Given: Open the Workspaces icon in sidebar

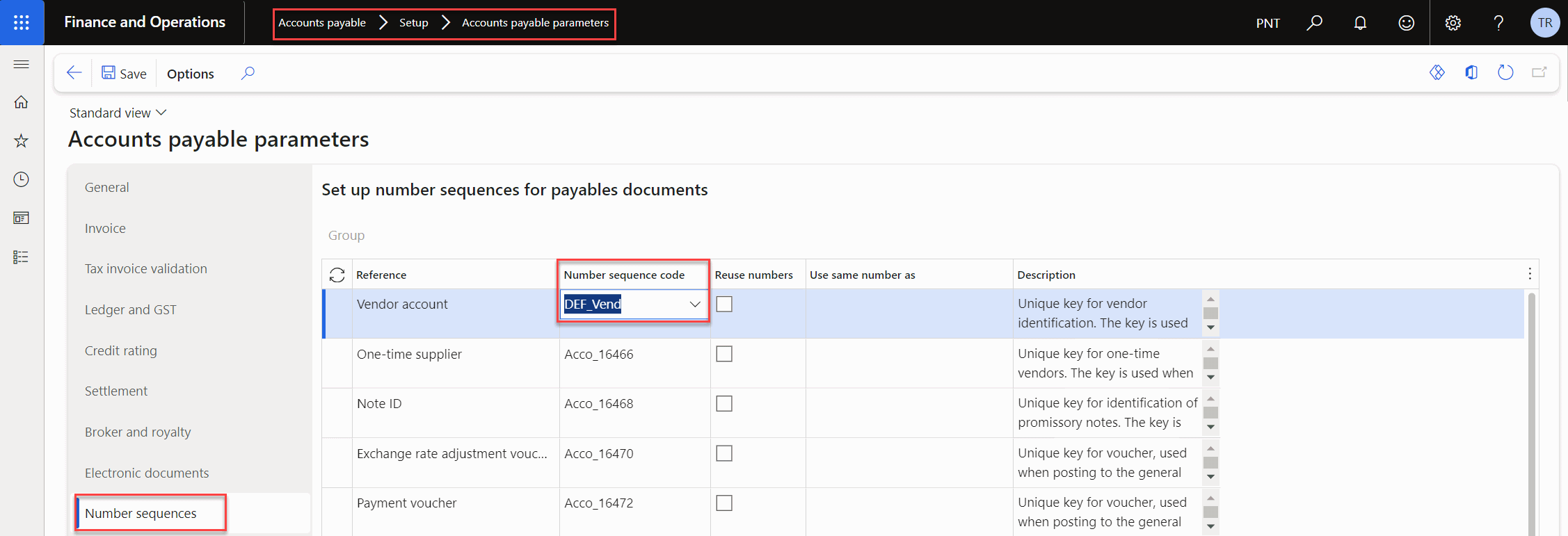Looking at the screenshot, I should click(x=22, y=218).
